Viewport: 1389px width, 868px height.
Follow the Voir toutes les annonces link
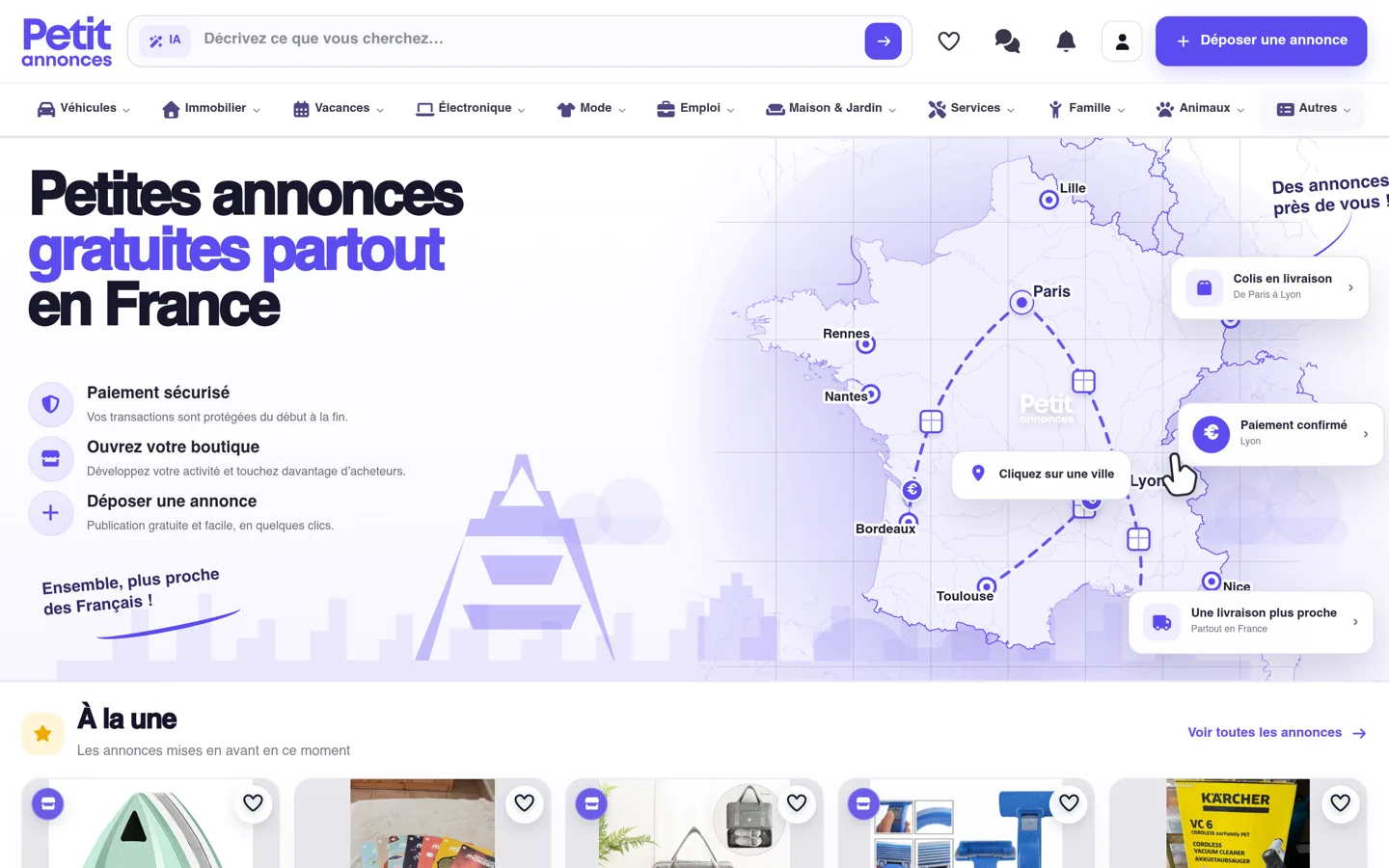(1277, 733)
